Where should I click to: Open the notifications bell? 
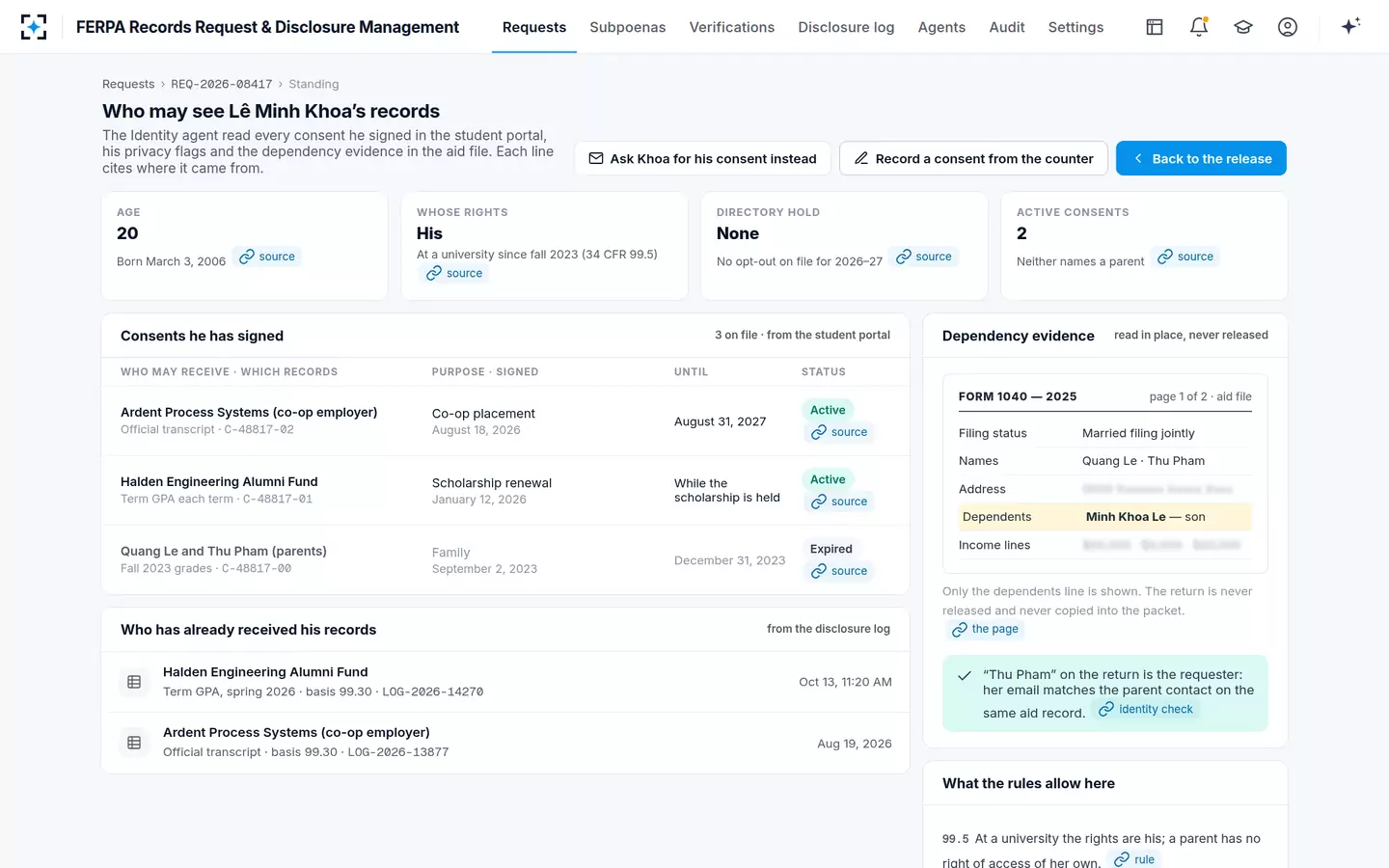click(1199, 27)
